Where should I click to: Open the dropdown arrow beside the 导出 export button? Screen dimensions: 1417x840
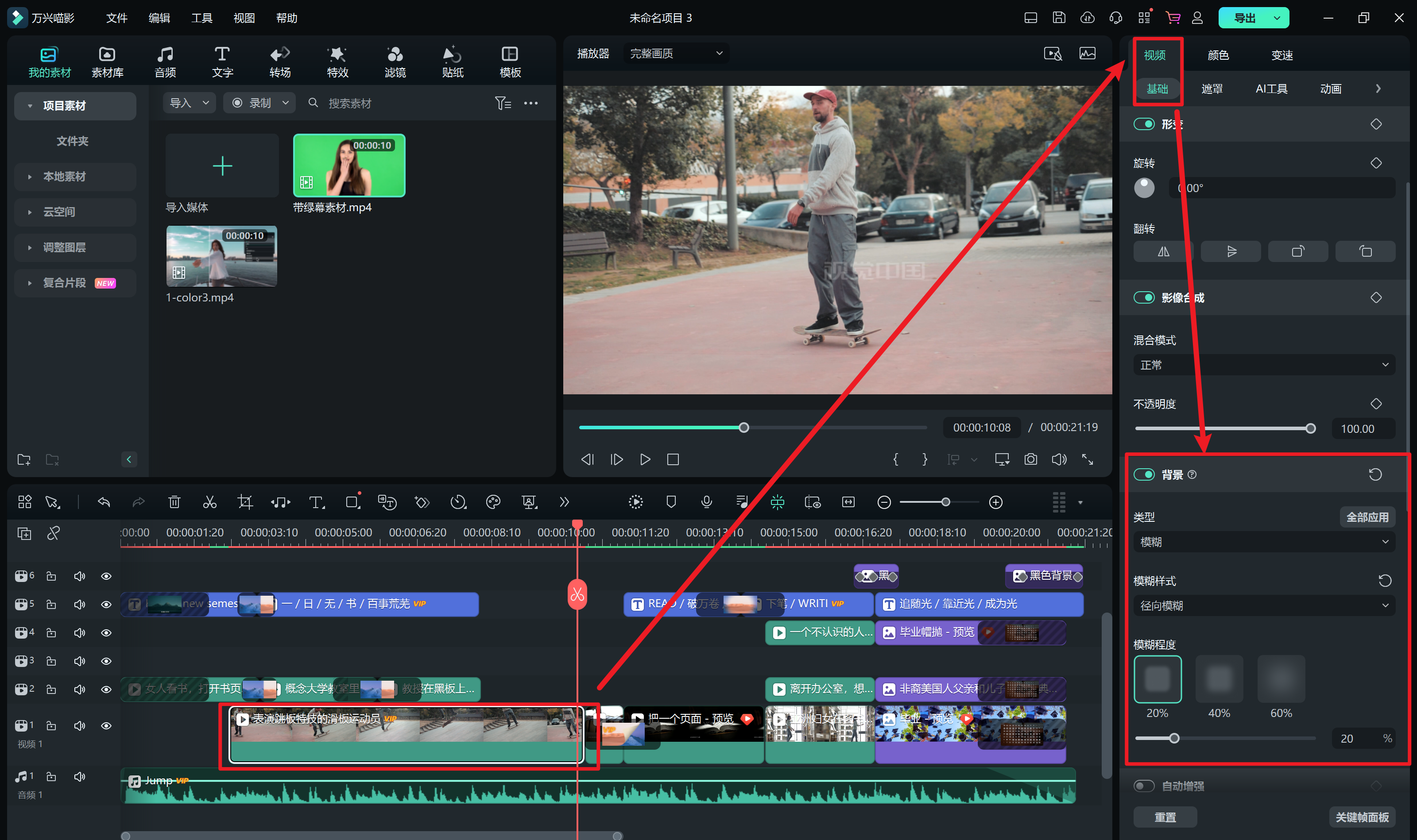(x=1277, y=18)
